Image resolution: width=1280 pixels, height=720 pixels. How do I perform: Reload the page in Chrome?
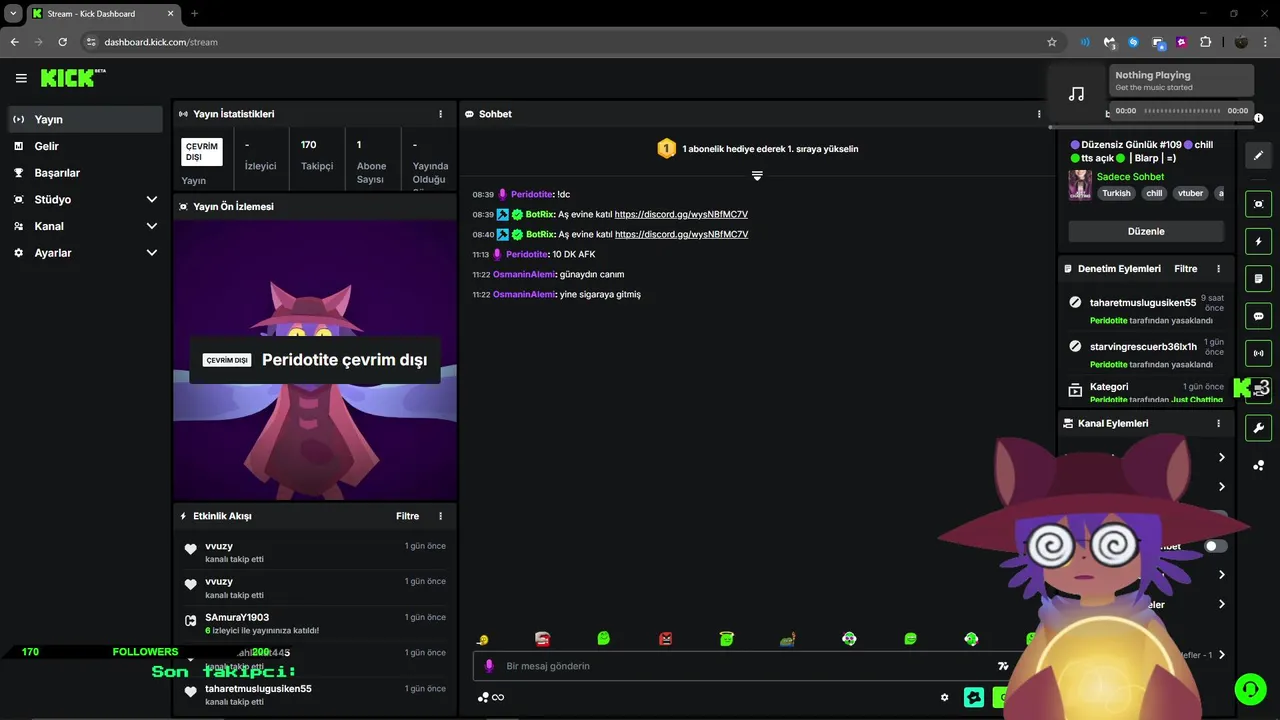pos(63,42)
